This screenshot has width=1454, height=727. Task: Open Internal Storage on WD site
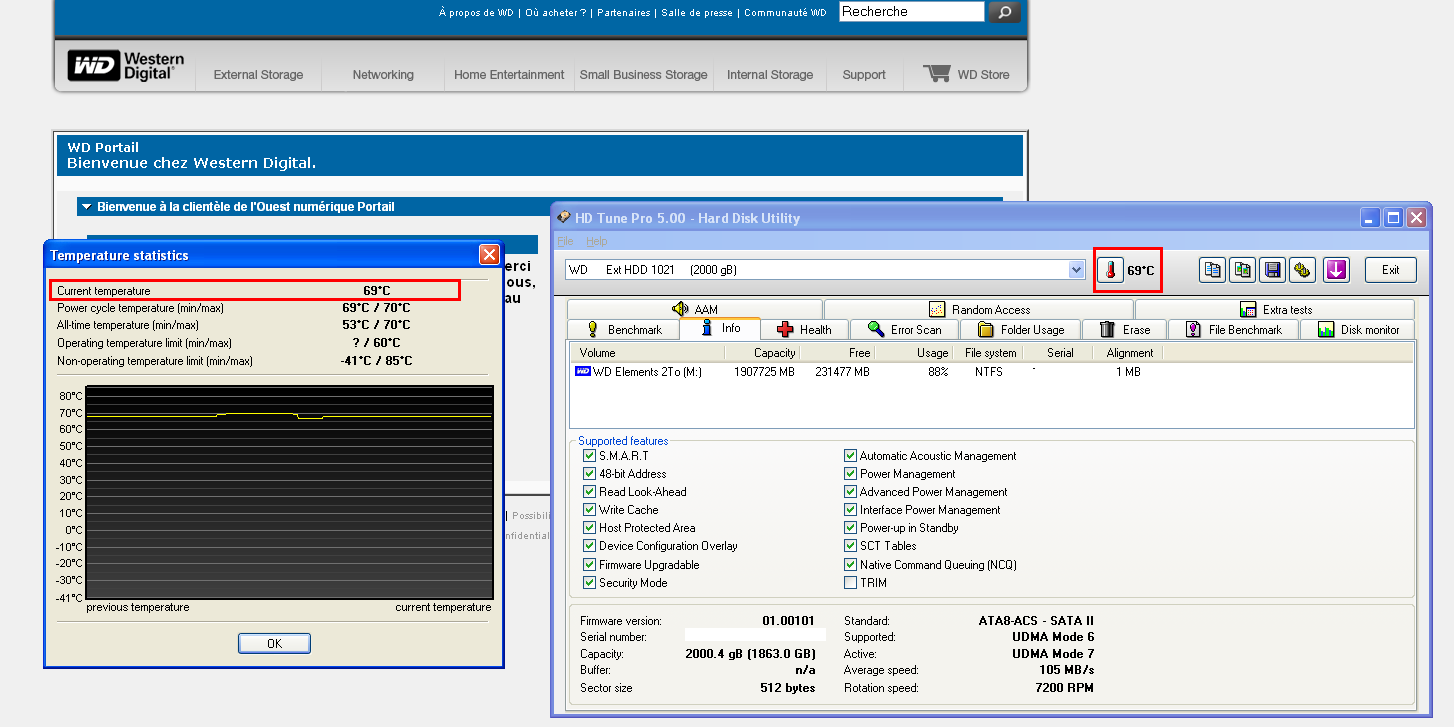tap(770, 75)
